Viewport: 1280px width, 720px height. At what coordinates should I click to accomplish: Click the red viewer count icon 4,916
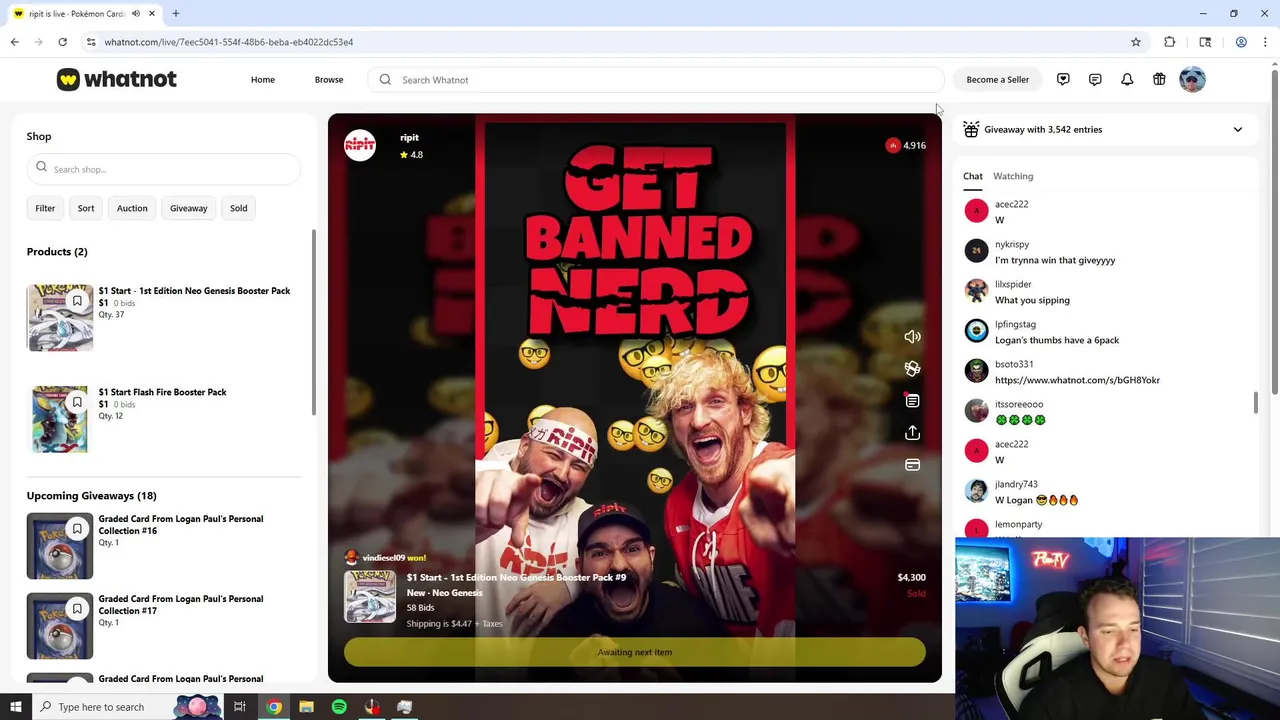893,145
